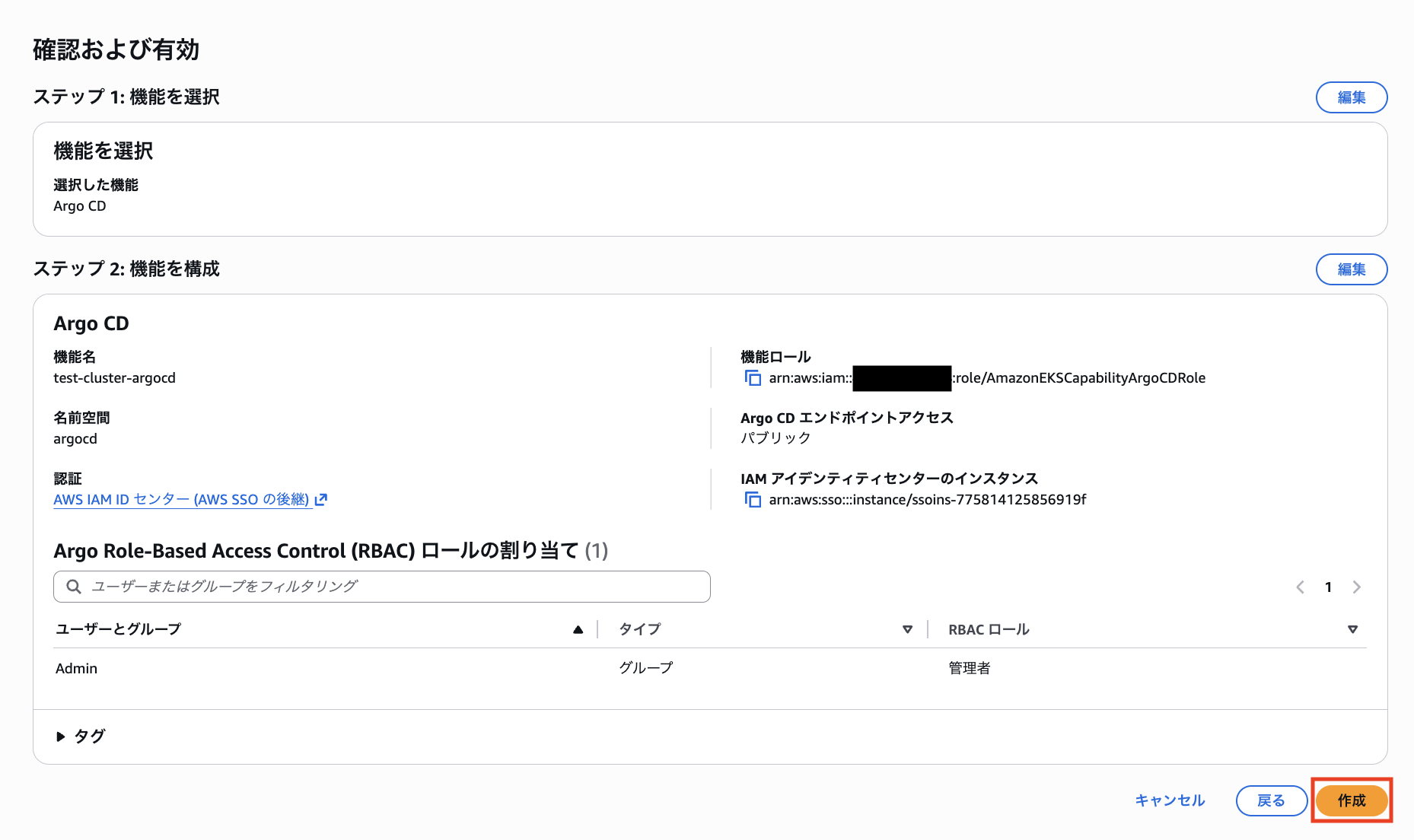
Task: Go to the next page of RBAC assignments
Action: (1356, 587)
